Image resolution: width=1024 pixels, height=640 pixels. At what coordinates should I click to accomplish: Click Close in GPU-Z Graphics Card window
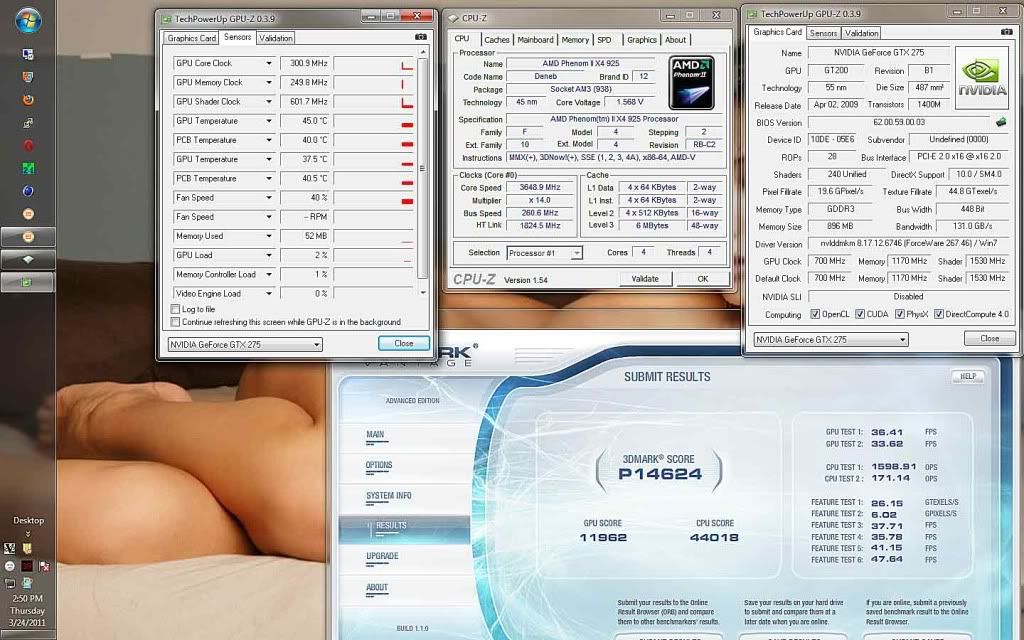[989, 338]
